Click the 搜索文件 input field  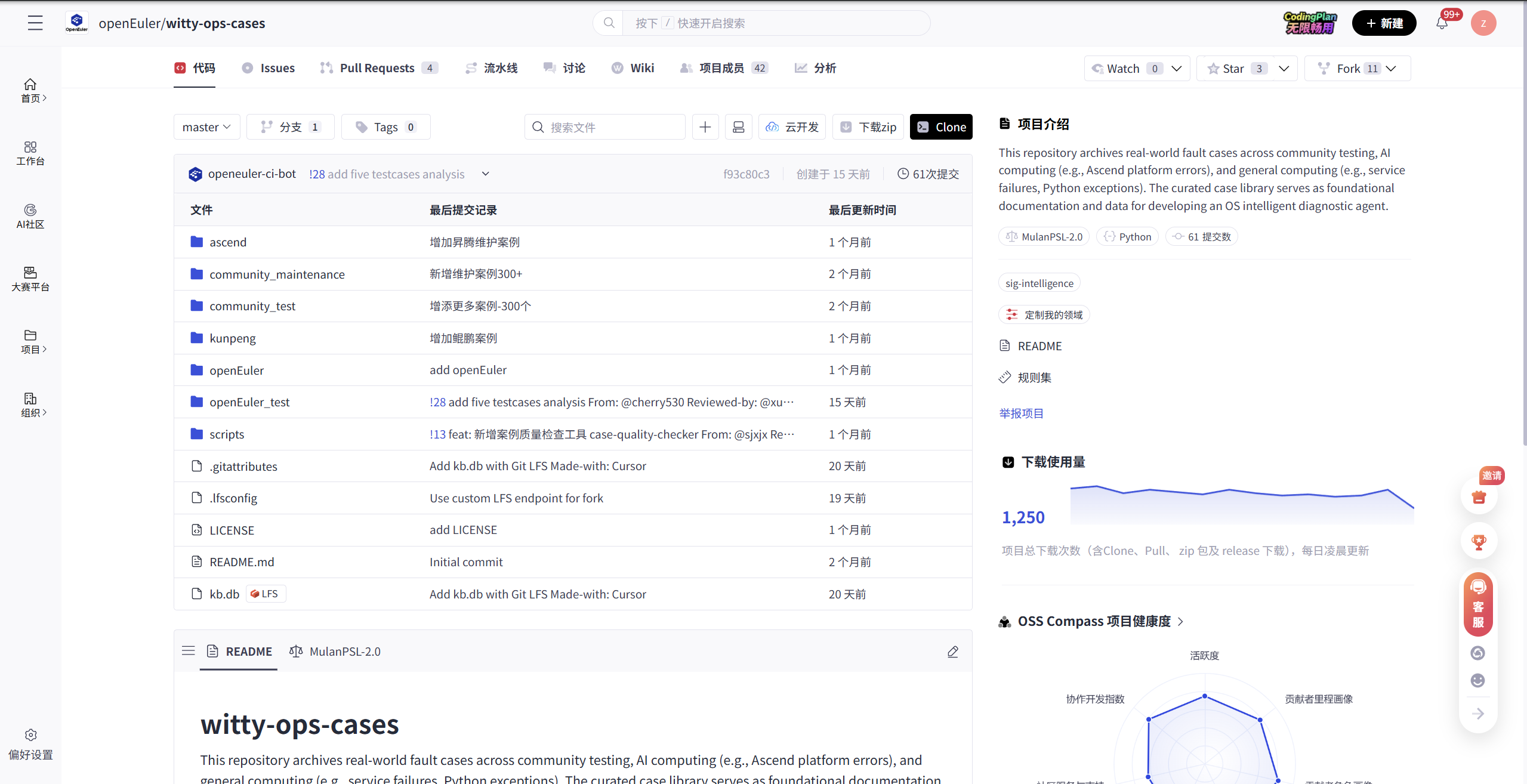coord(605,127)
